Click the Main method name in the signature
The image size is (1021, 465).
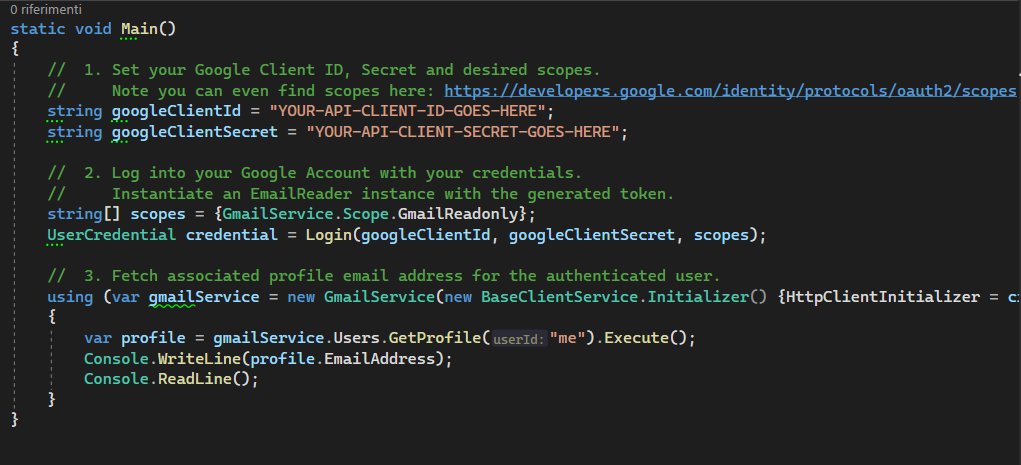(x=139, y=28)
